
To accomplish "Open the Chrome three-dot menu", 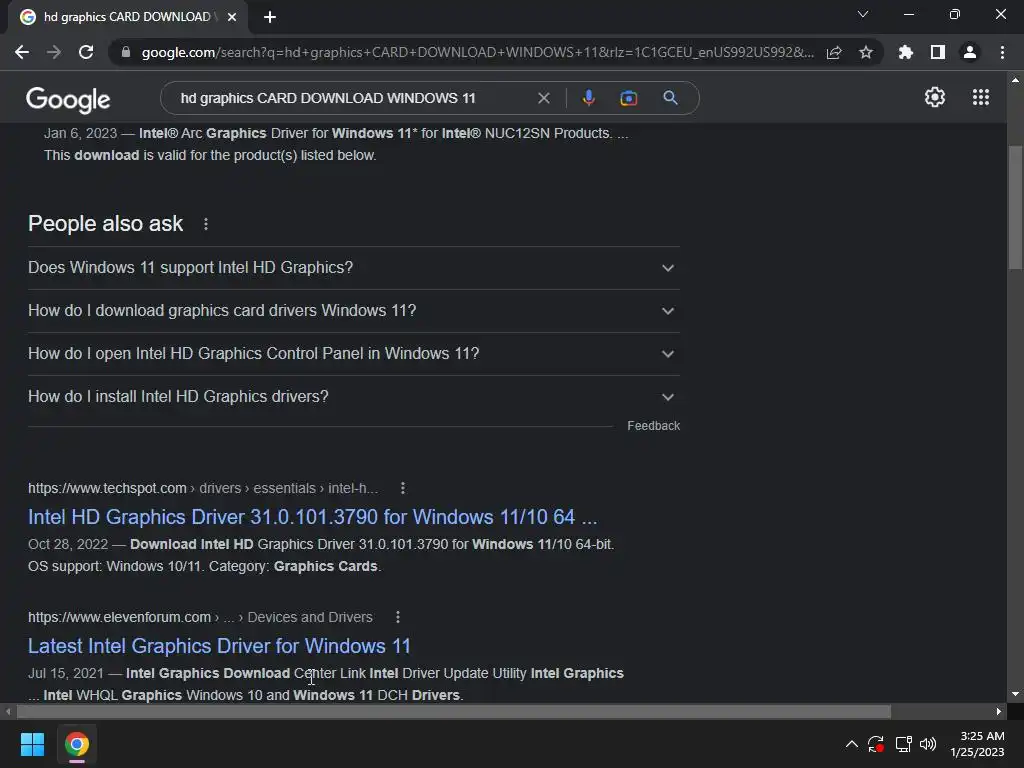I will pyautogui.click(x=1002, y=52).
